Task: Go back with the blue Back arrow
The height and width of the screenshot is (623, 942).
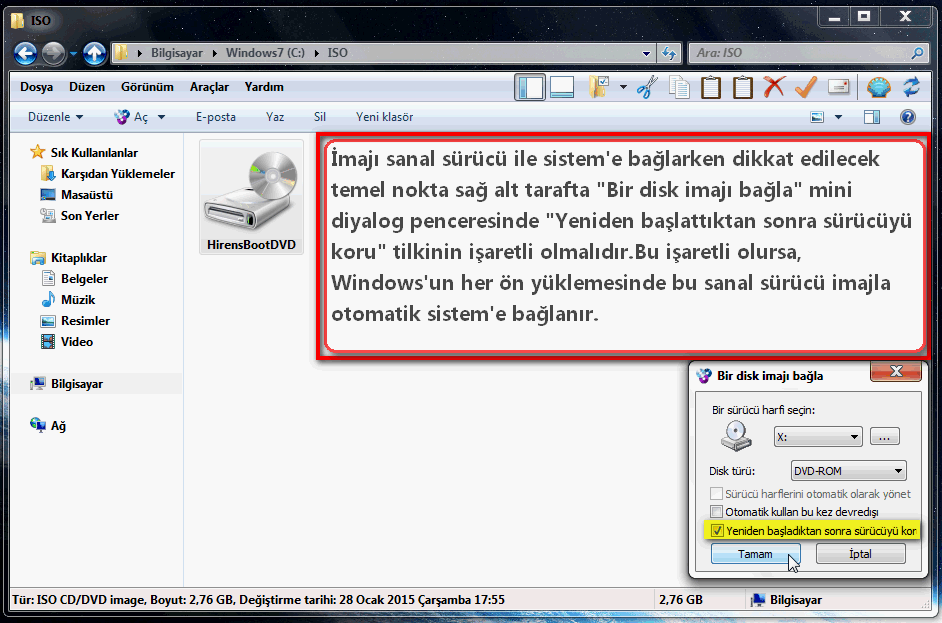Action: point(26,53)
